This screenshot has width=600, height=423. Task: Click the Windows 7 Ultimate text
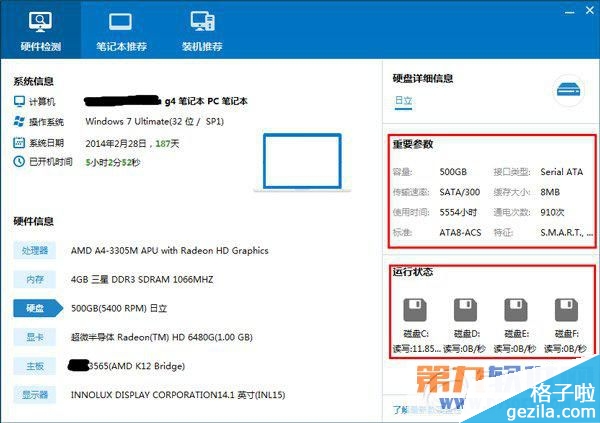(x=155, y=122)
